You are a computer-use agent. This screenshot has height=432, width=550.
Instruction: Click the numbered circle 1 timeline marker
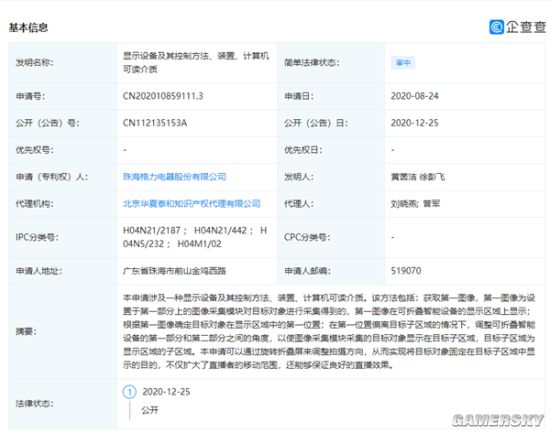tap(129, 392)
